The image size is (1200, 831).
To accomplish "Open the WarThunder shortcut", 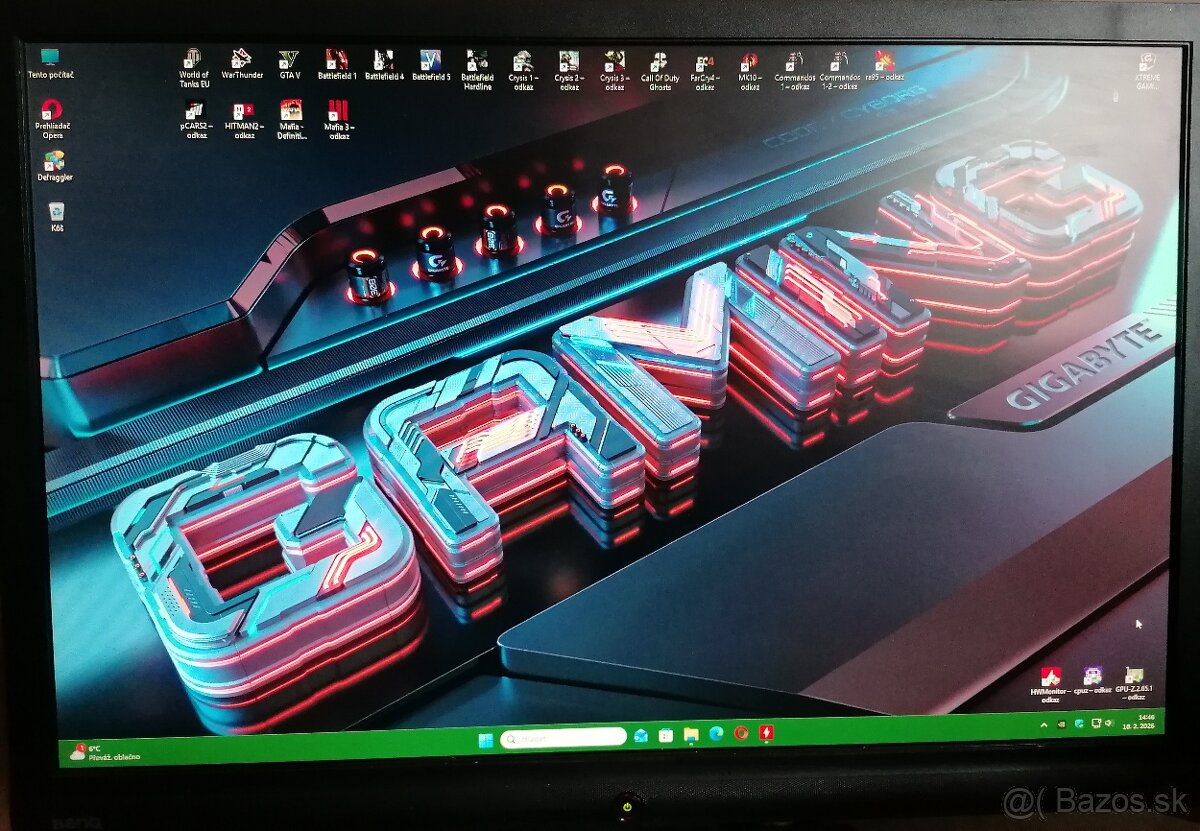I will [244, 60].
